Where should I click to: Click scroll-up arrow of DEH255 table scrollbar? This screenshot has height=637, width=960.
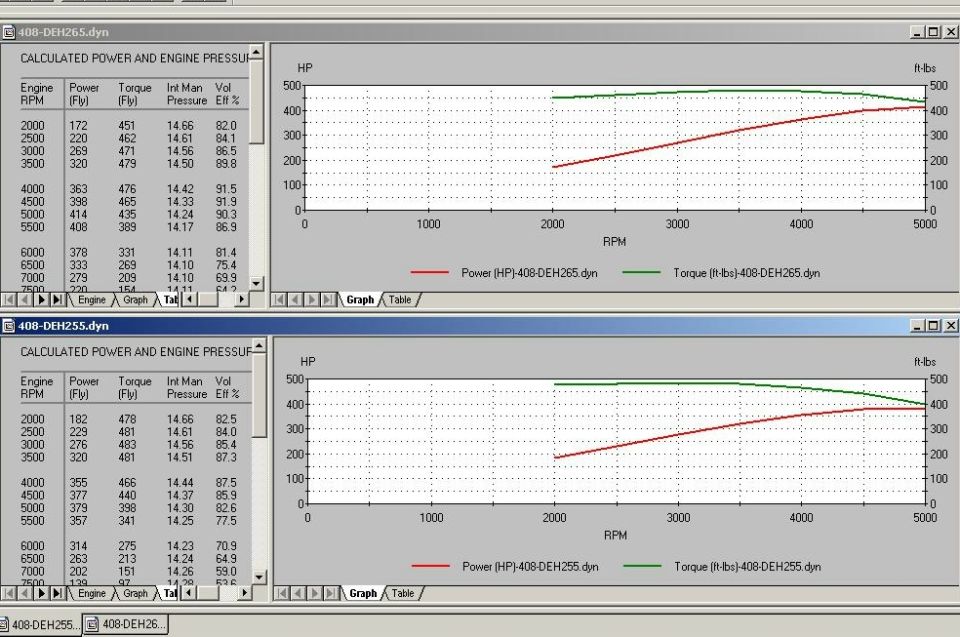[x=259, y=346]
